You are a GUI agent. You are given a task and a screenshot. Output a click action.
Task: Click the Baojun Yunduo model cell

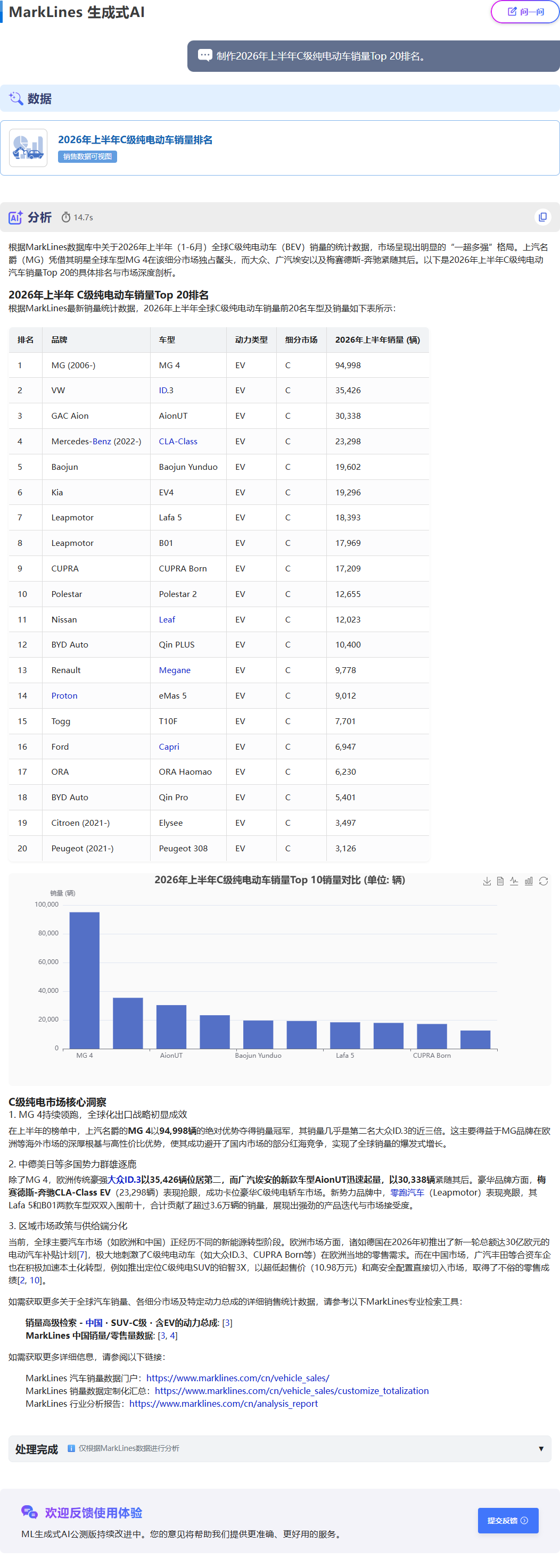[188, 467]
